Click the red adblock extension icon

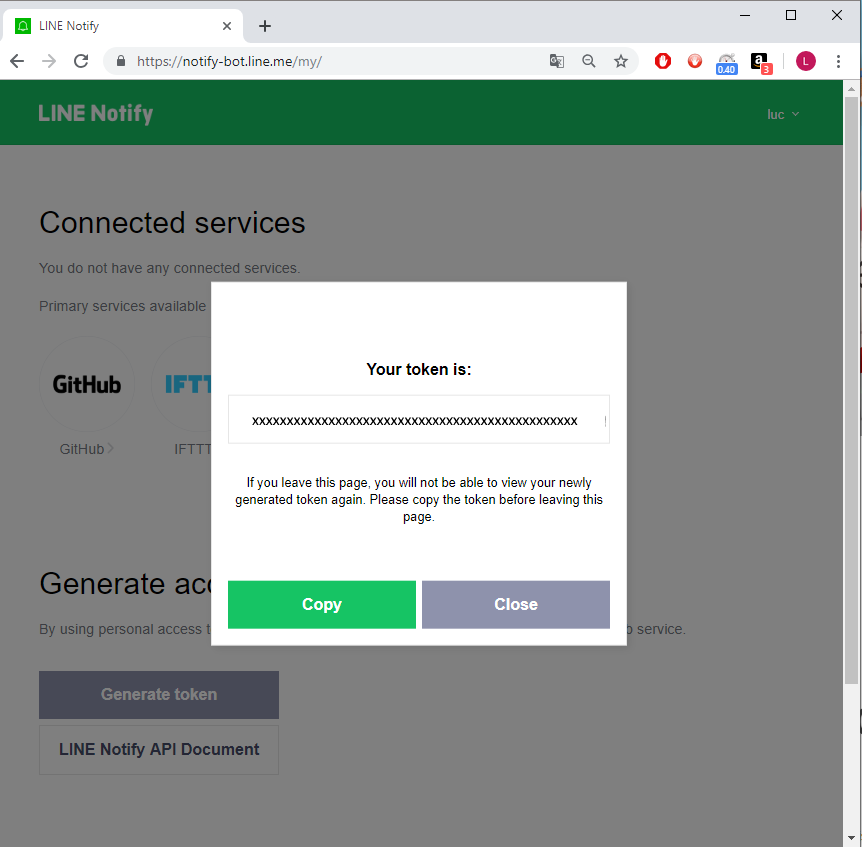pyautogui.click(x=663, y=61)
